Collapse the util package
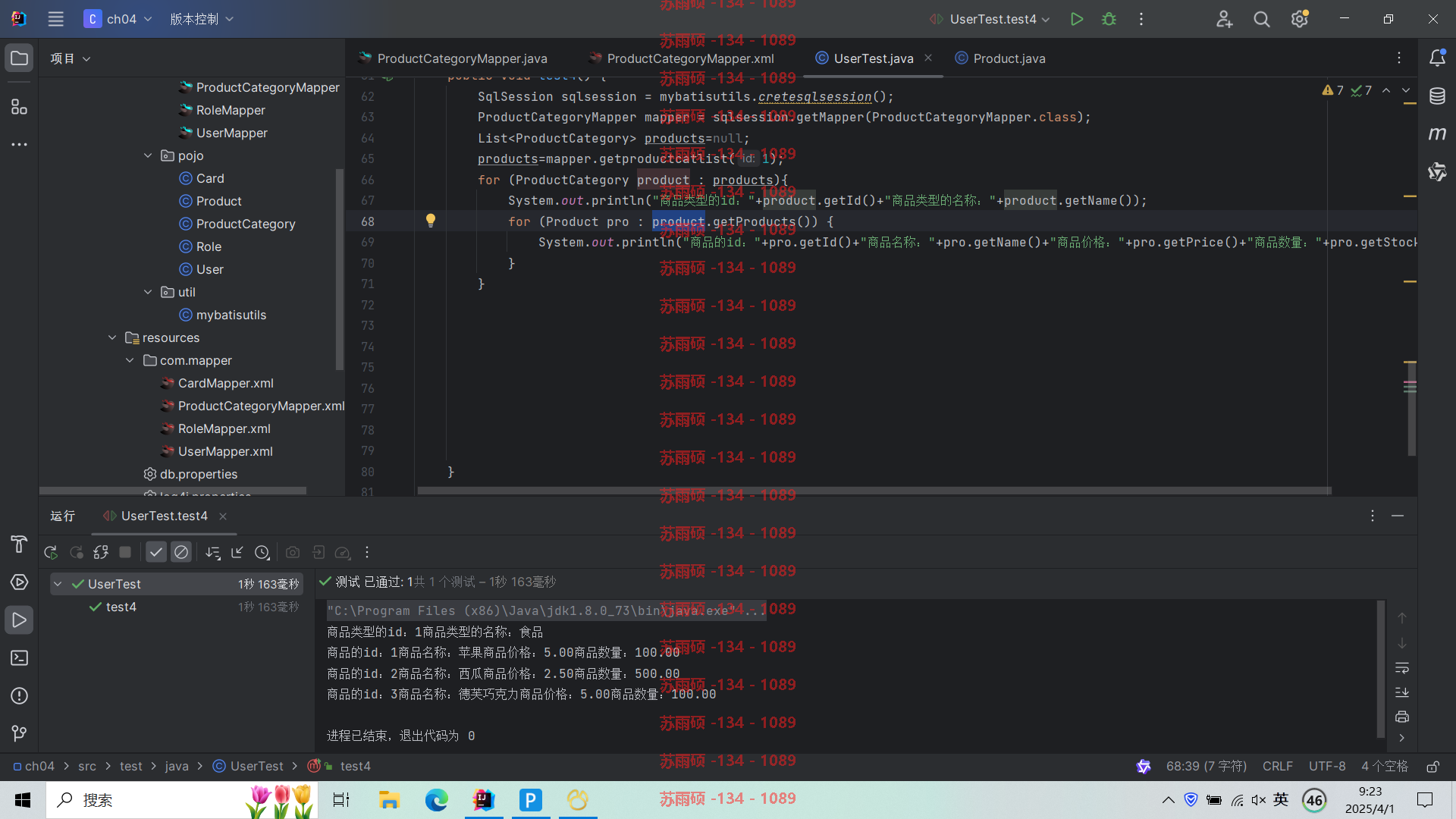 tap(148, 292)
